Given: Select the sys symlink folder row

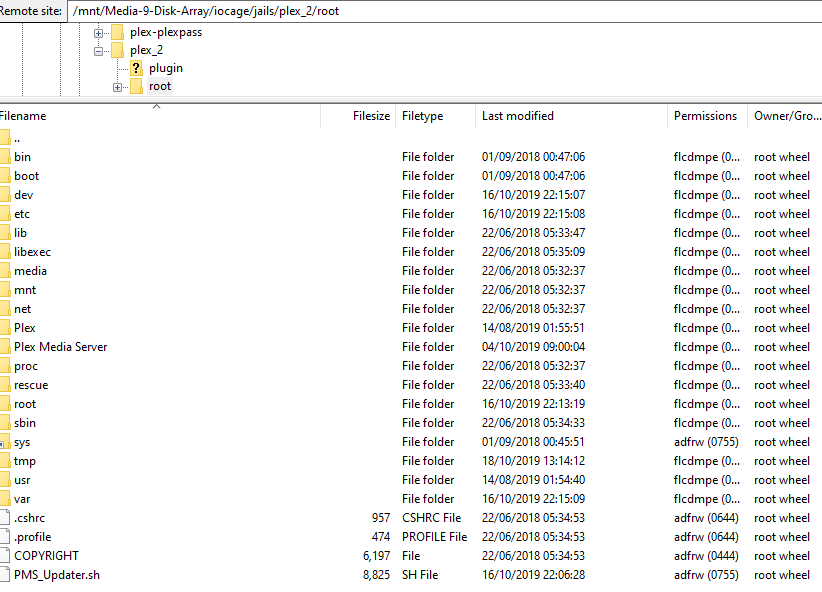Looking at the screenshot, I should click(x=411, y=442).
